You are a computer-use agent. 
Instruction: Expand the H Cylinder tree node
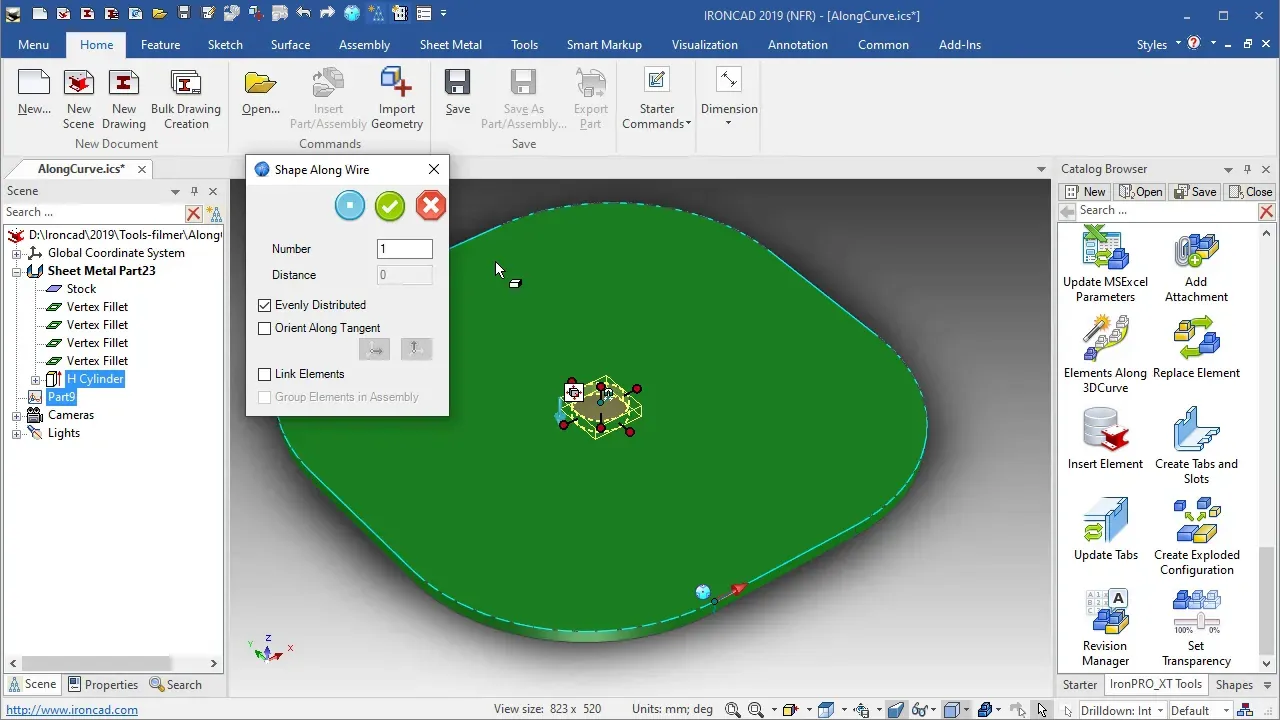tap(35, 380)
